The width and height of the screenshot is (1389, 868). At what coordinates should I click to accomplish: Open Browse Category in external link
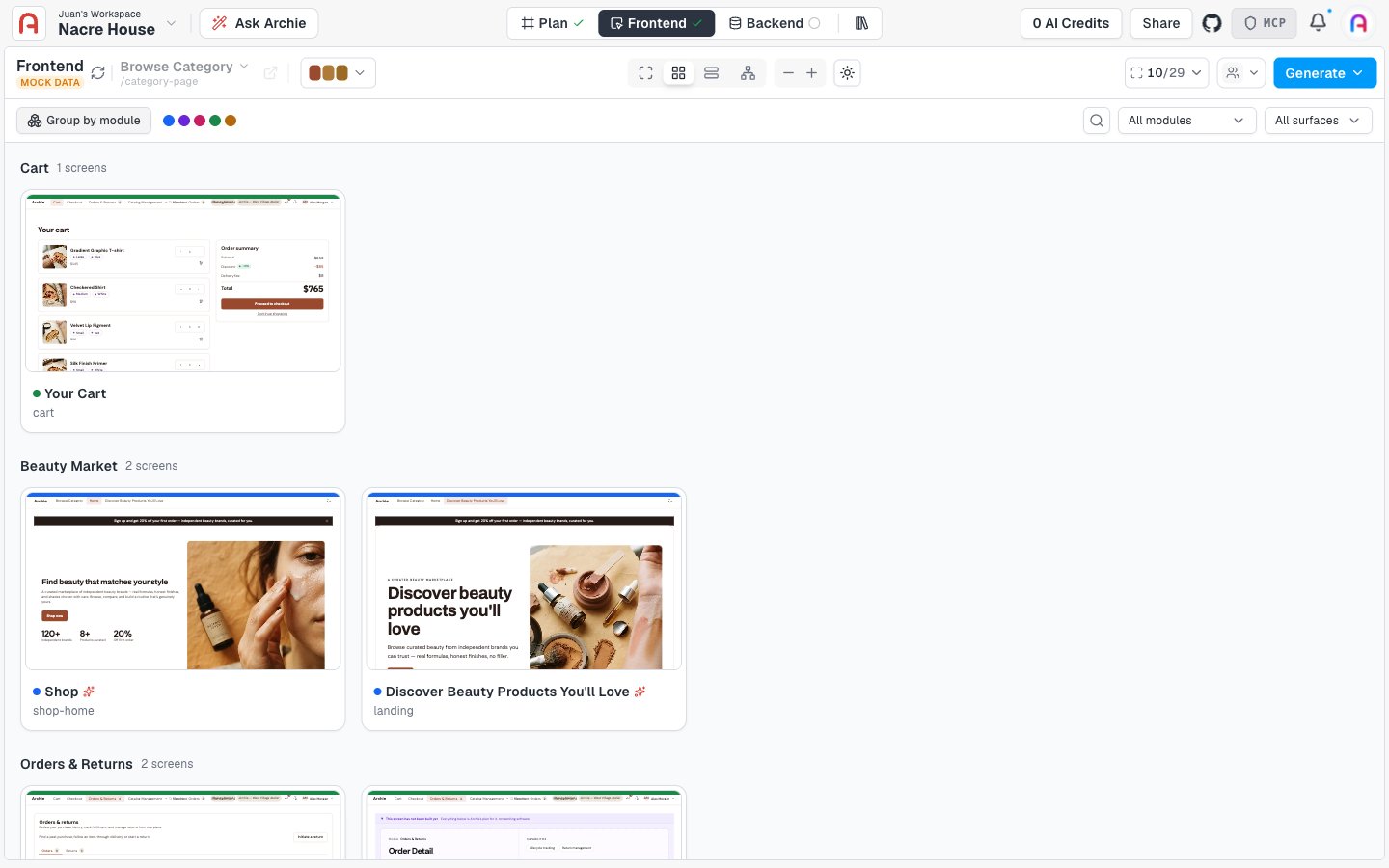[270, 73]
